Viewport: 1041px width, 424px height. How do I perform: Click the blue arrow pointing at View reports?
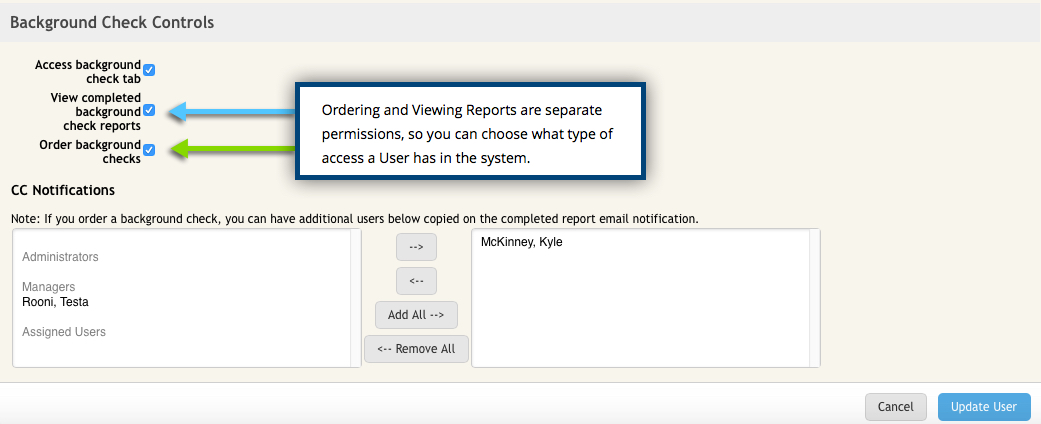click(230, 111)
